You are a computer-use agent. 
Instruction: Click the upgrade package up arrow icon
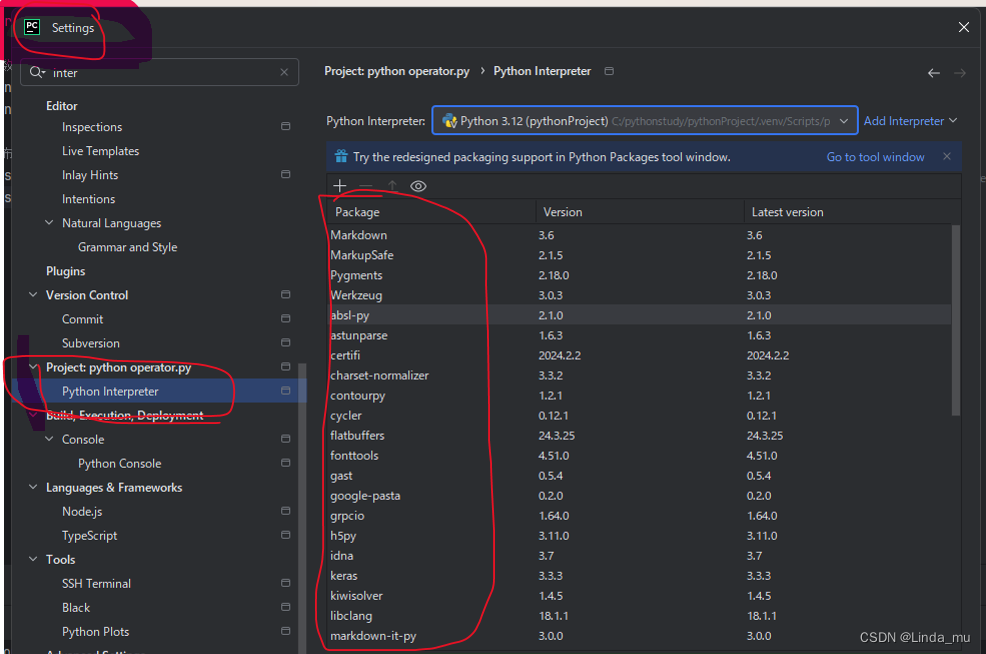392,186
